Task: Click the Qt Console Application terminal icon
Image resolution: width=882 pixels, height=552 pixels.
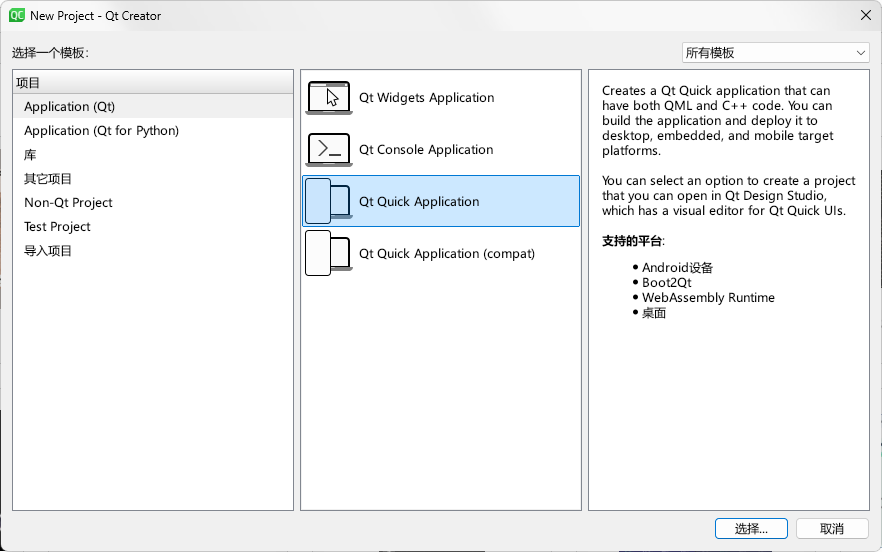Action: tap(328, 150)
